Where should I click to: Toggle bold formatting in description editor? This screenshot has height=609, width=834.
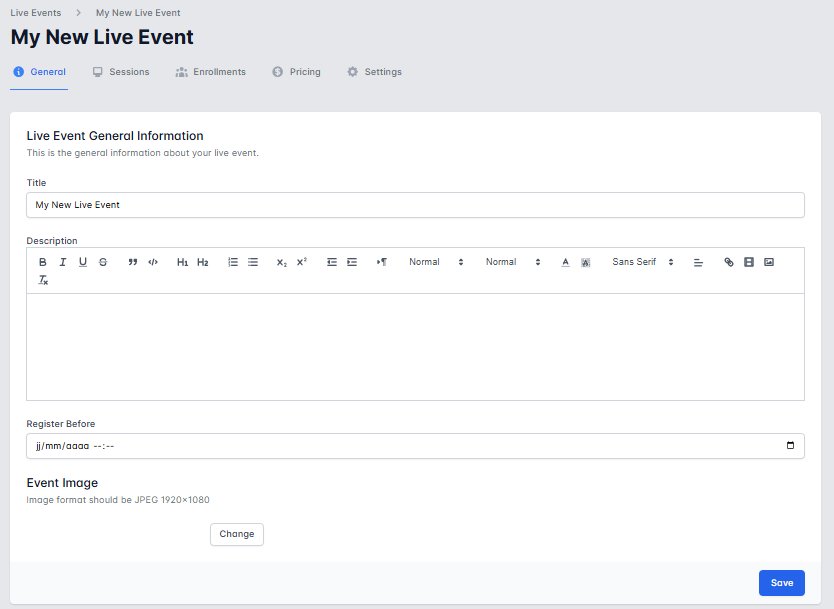(43, 262)
